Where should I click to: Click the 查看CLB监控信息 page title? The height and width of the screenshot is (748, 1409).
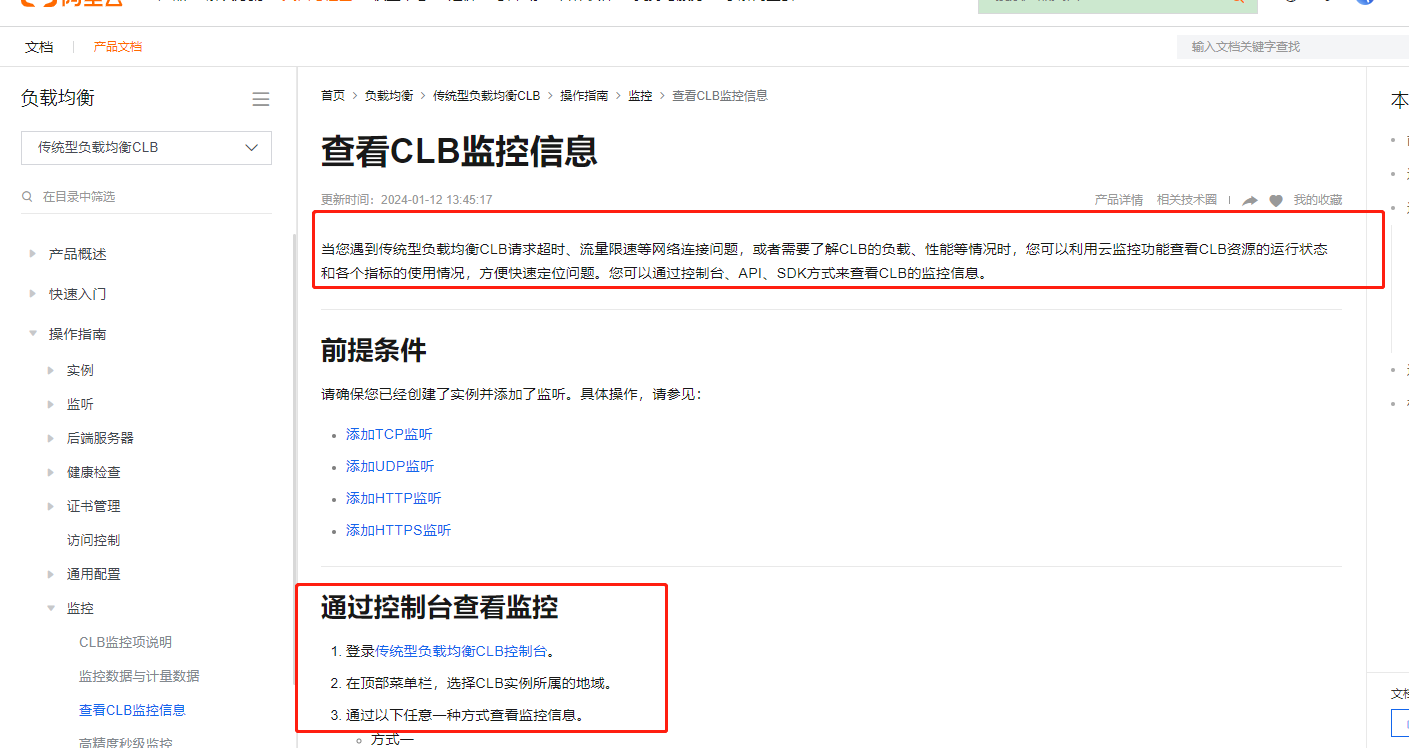pos(459,151)
